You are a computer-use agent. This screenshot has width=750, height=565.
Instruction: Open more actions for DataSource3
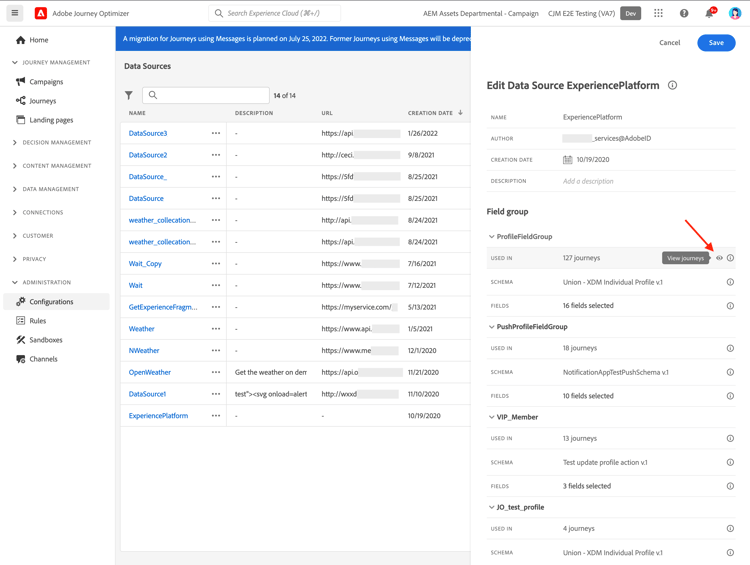(216, 133)
